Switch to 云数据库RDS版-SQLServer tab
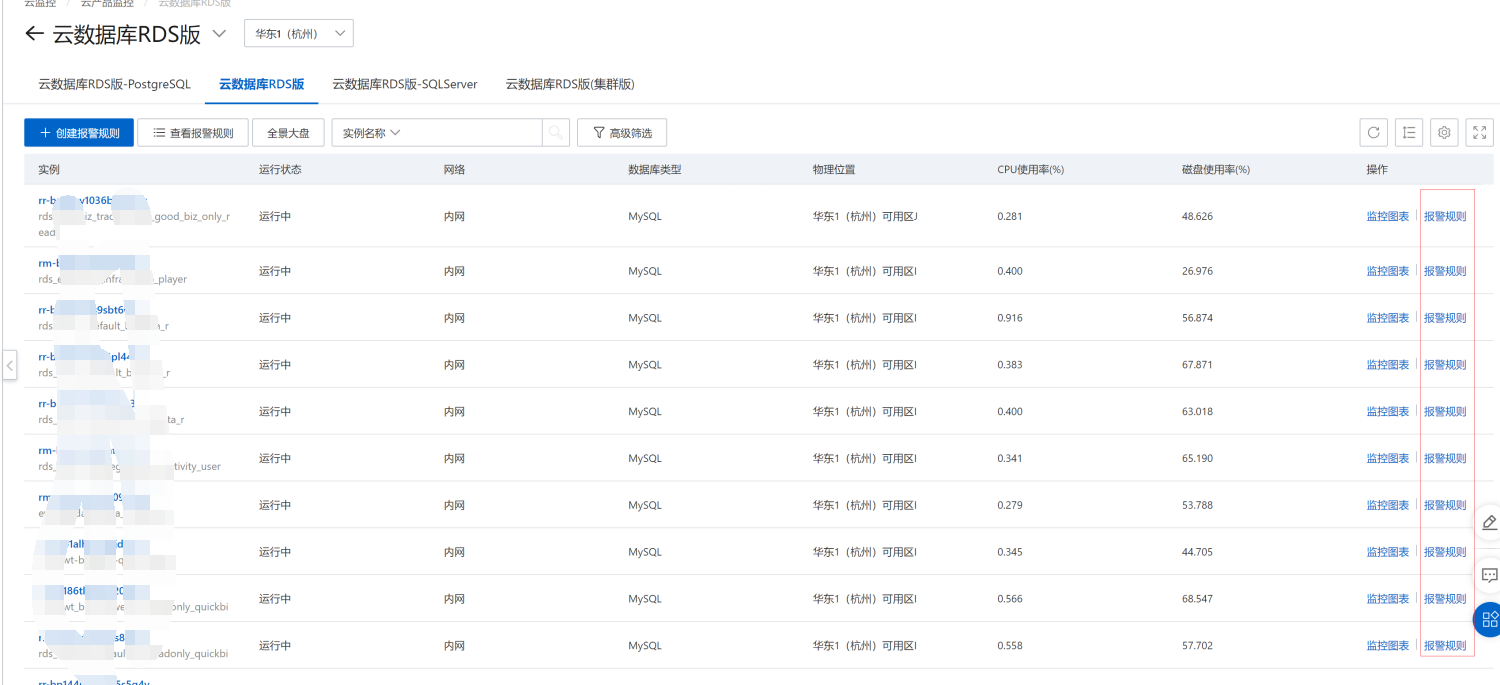The image size is (1500, 685). (x=404, y=84)
